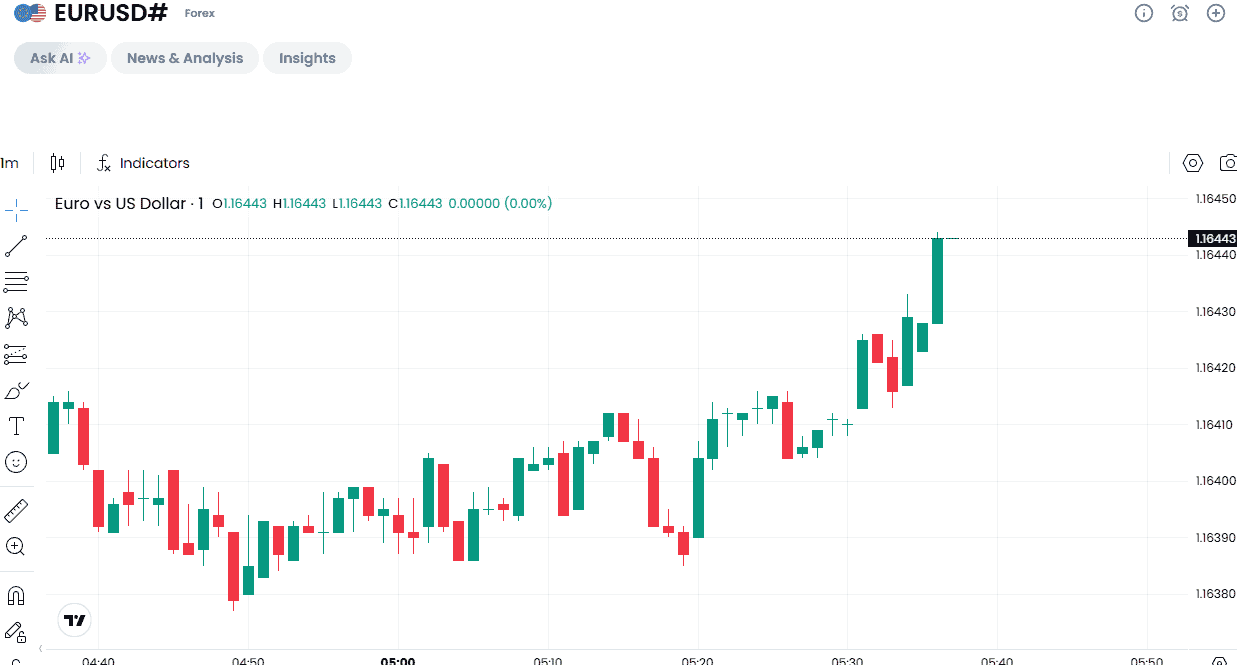Switch to the News & Analysis tab
This screenshot has width=1237, height=665.
pyautogui.click(x=185, y=58)
